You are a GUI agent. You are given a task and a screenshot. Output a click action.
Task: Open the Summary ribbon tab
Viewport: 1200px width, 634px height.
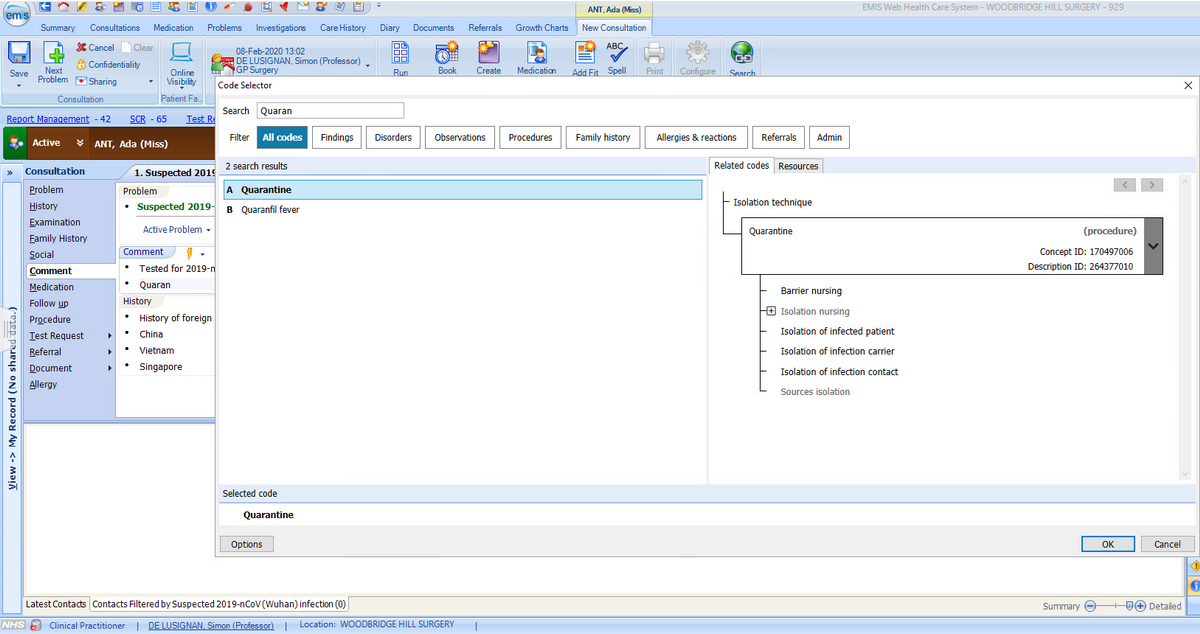pos(57,28)
